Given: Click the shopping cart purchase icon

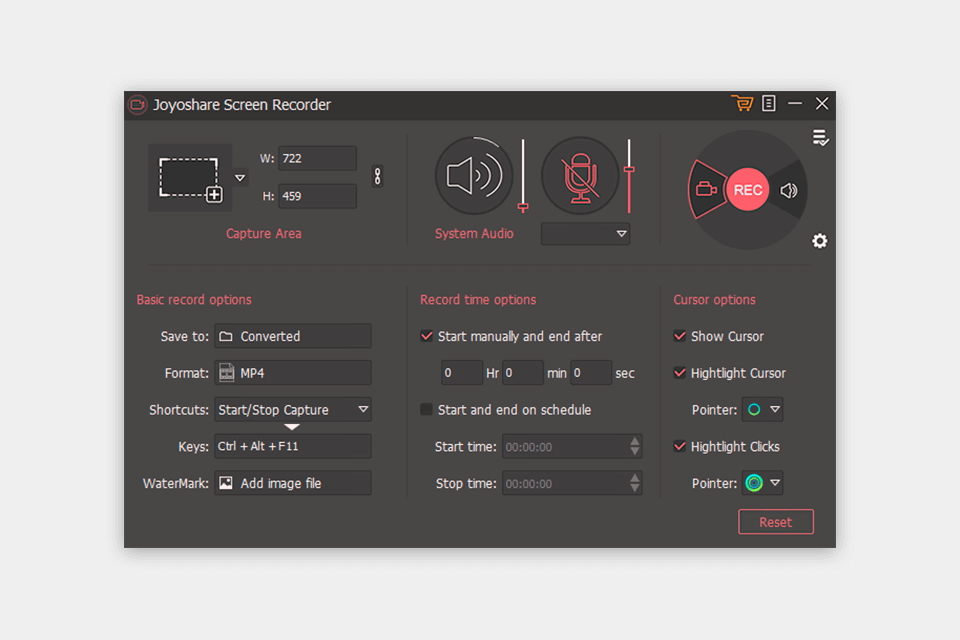Looking at the screenshot, I should [x=742, y=103].
